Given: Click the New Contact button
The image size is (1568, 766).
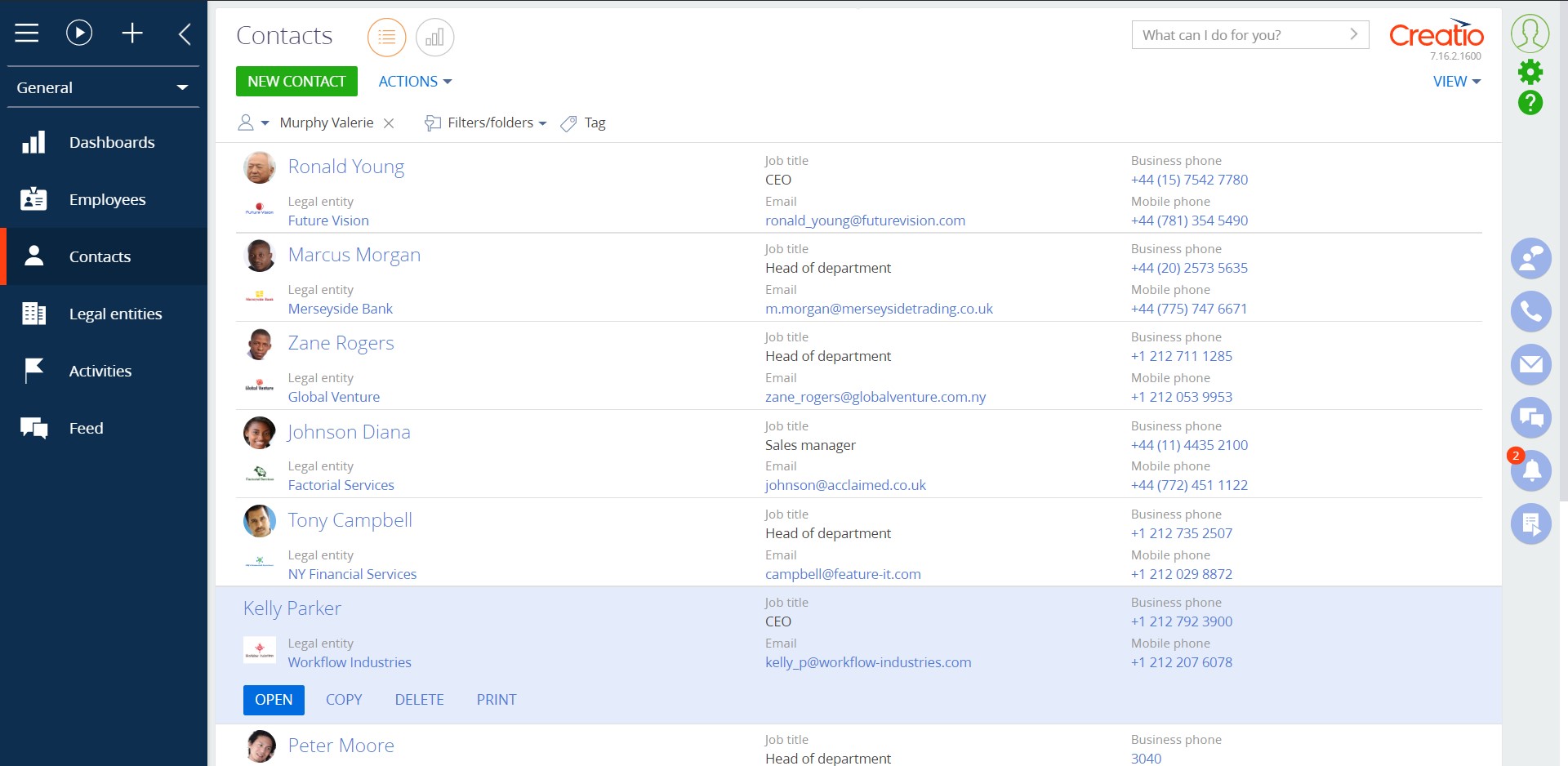Looking at the screenshot, I should point(296,82).
